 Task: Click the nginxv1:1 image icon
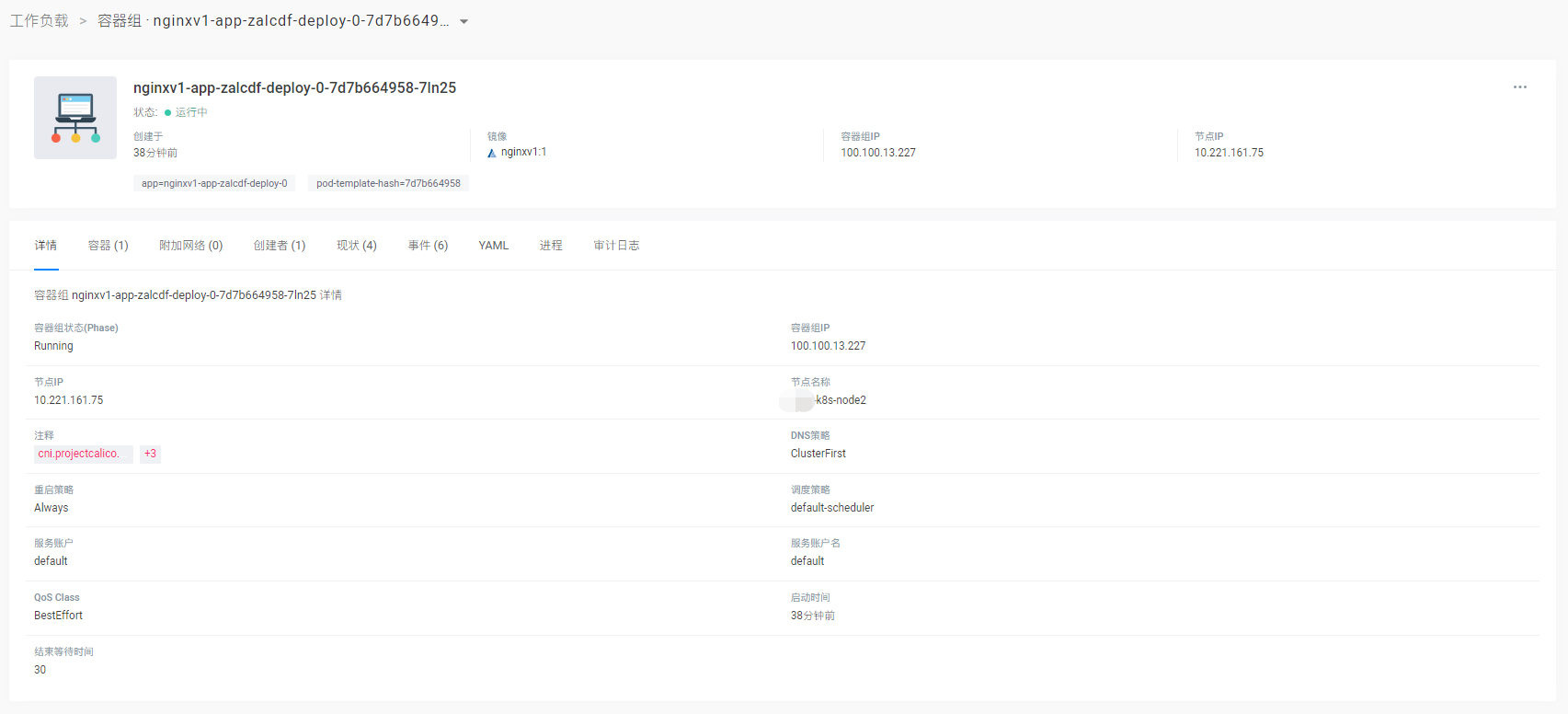coord(492,153)
